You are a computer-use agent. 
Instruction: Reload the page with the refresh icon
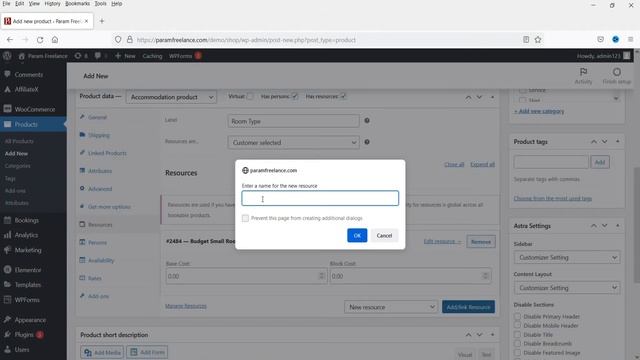[x=40, y=40]
